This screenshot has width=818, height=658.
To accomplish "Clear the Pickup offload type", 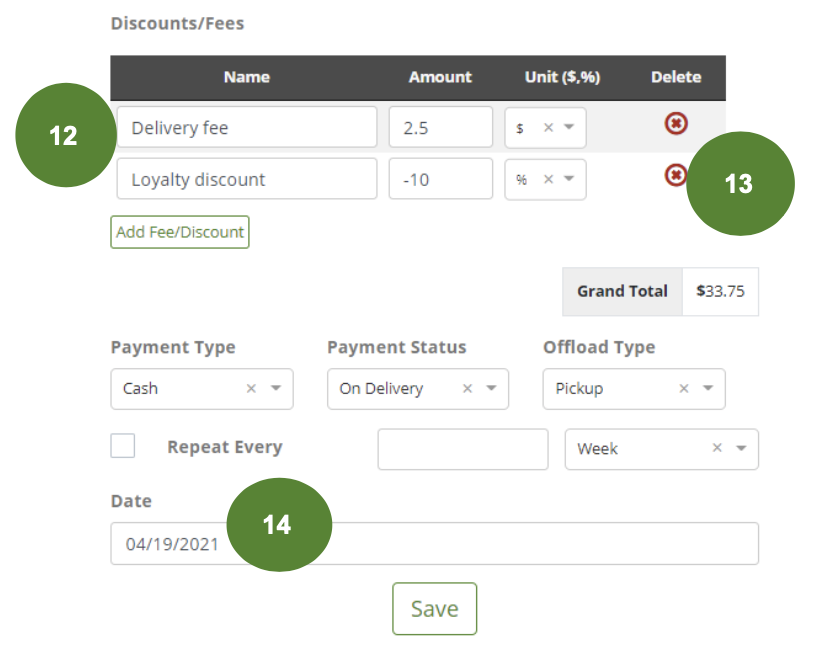I will pyautogui.click(x=683, y=388).
